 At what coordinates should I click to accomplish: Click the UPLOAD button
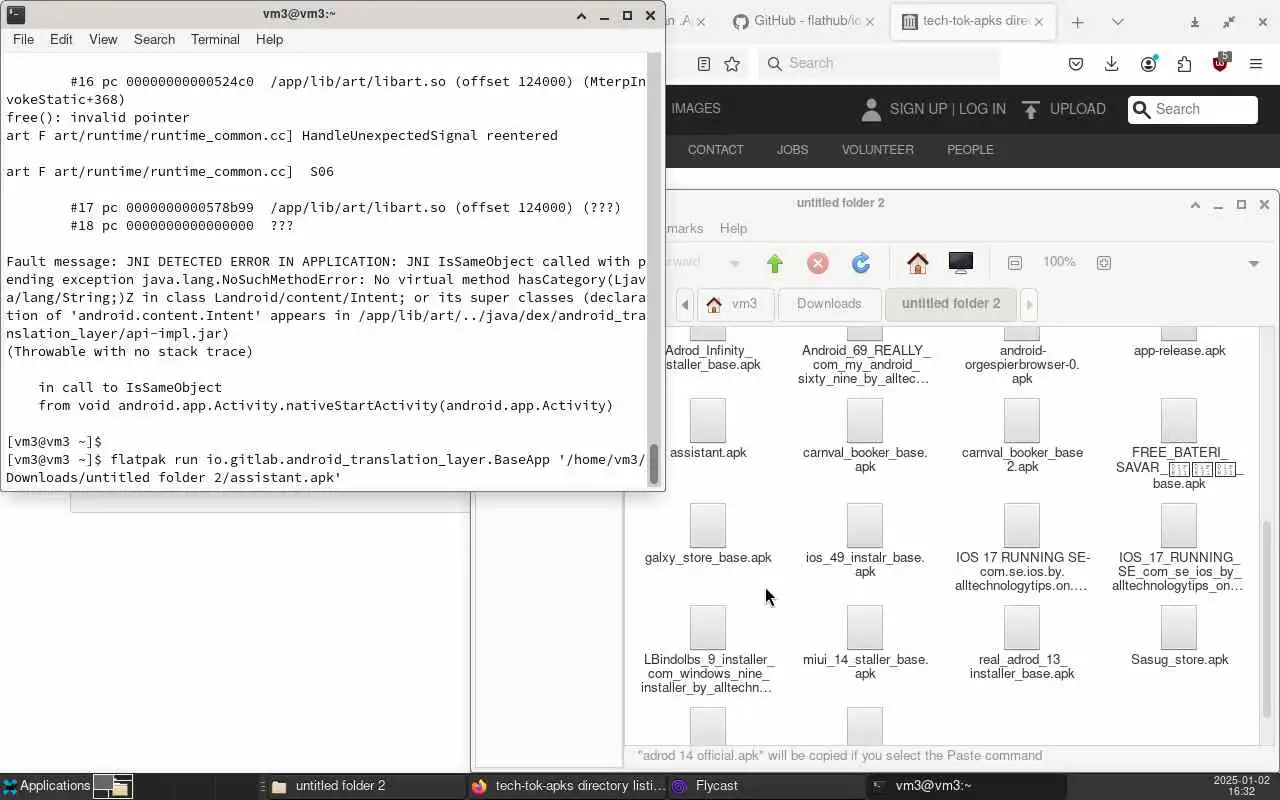tap(1063, 109)
